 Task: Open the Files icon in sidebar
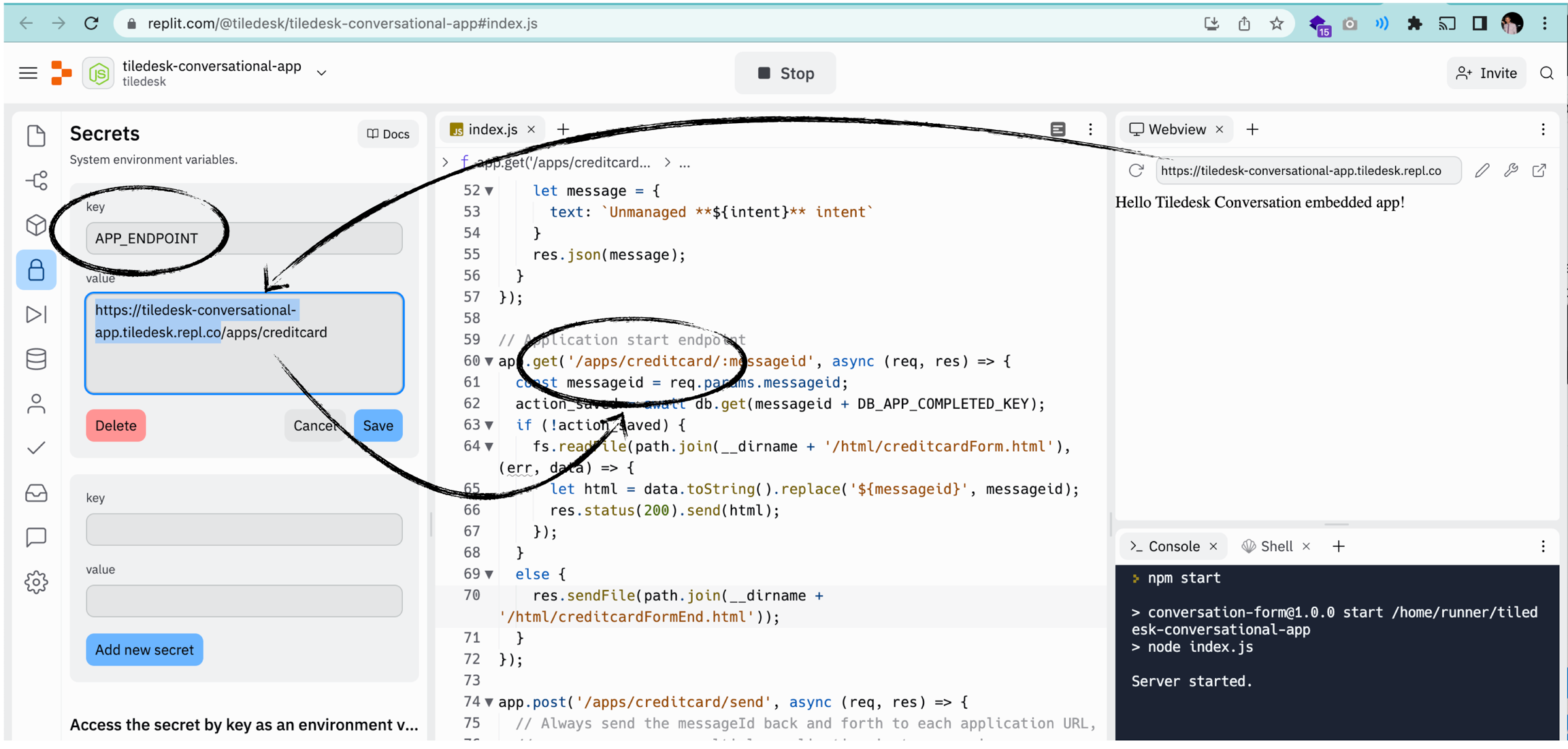click(x=36, y=135)
